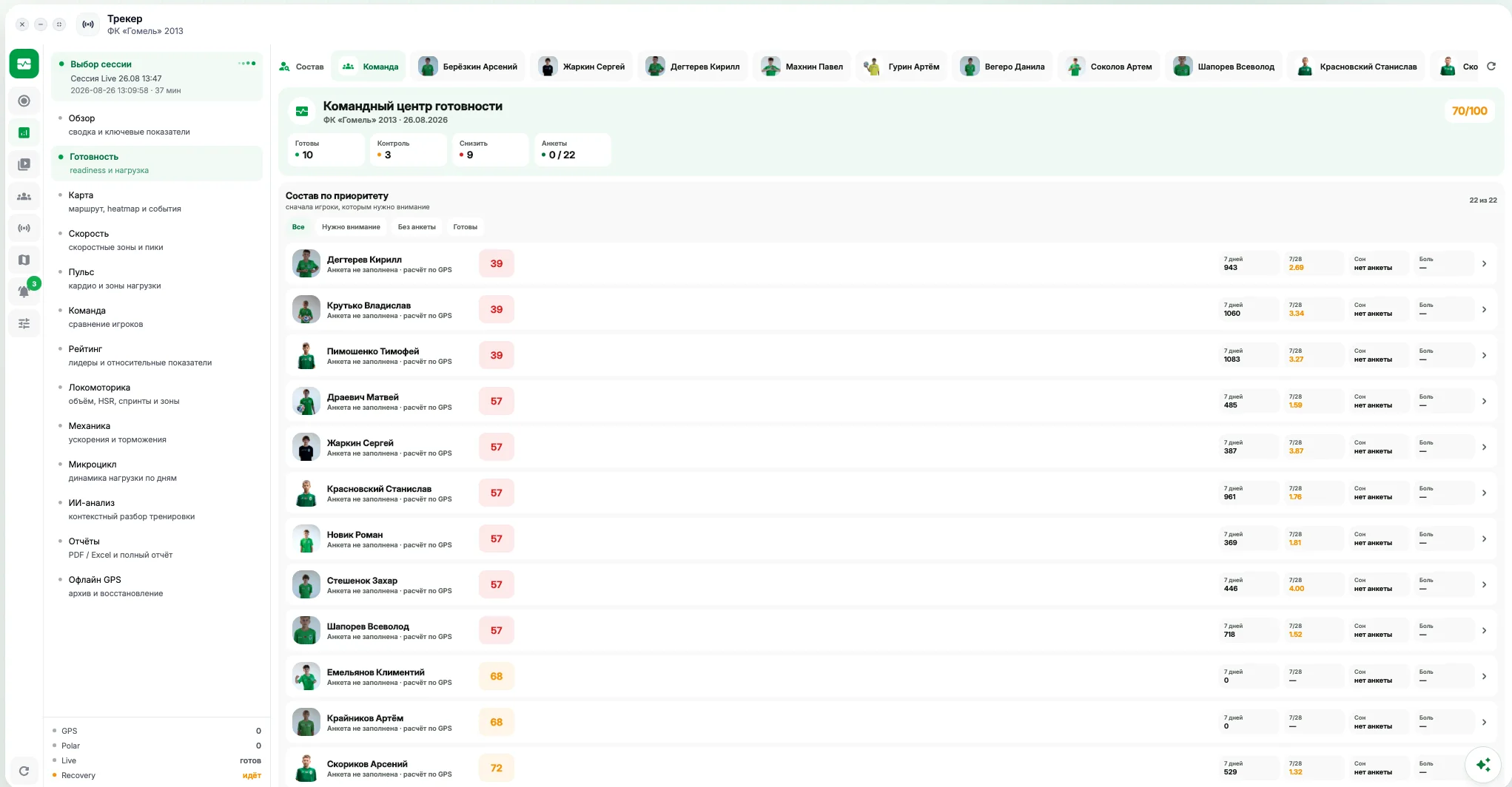Open Берёзкин Арсений player tab
1512x787 pixels.
tap(468, 67)
